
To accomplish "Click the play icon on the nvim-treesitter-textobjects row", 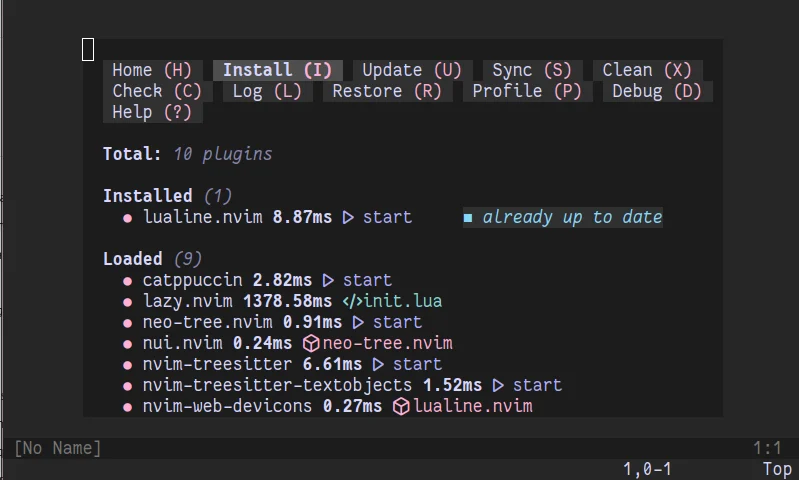I will click(498, 385).
